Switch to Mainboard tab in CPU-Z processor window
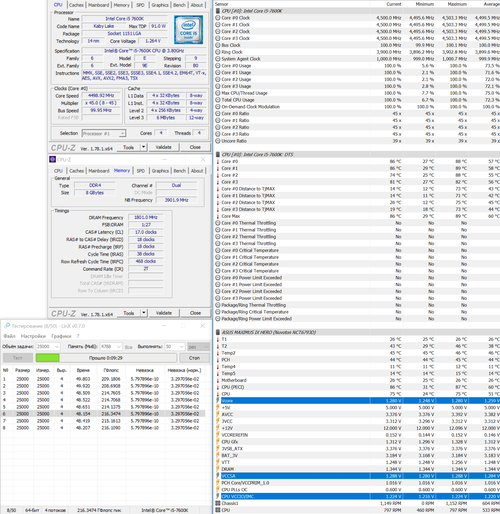The height and width of the screenshot is (514, 500). [99, 5]
